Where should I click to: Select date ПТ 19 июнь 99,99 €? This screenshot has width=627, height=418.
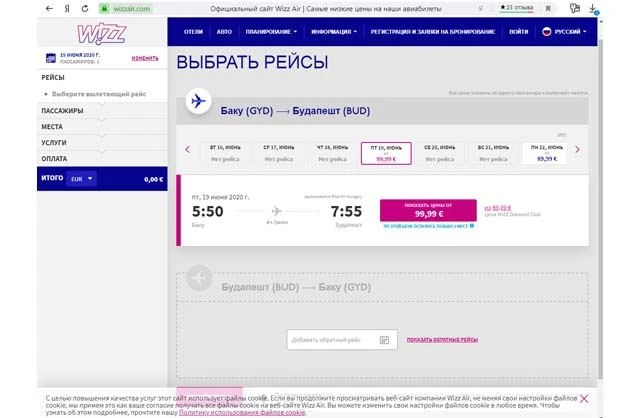pos(386,153)
